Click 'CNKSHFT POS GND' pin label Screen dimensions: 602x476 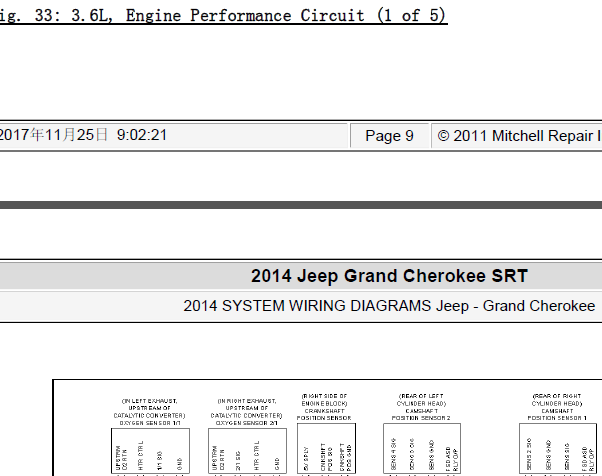point(345,458)
